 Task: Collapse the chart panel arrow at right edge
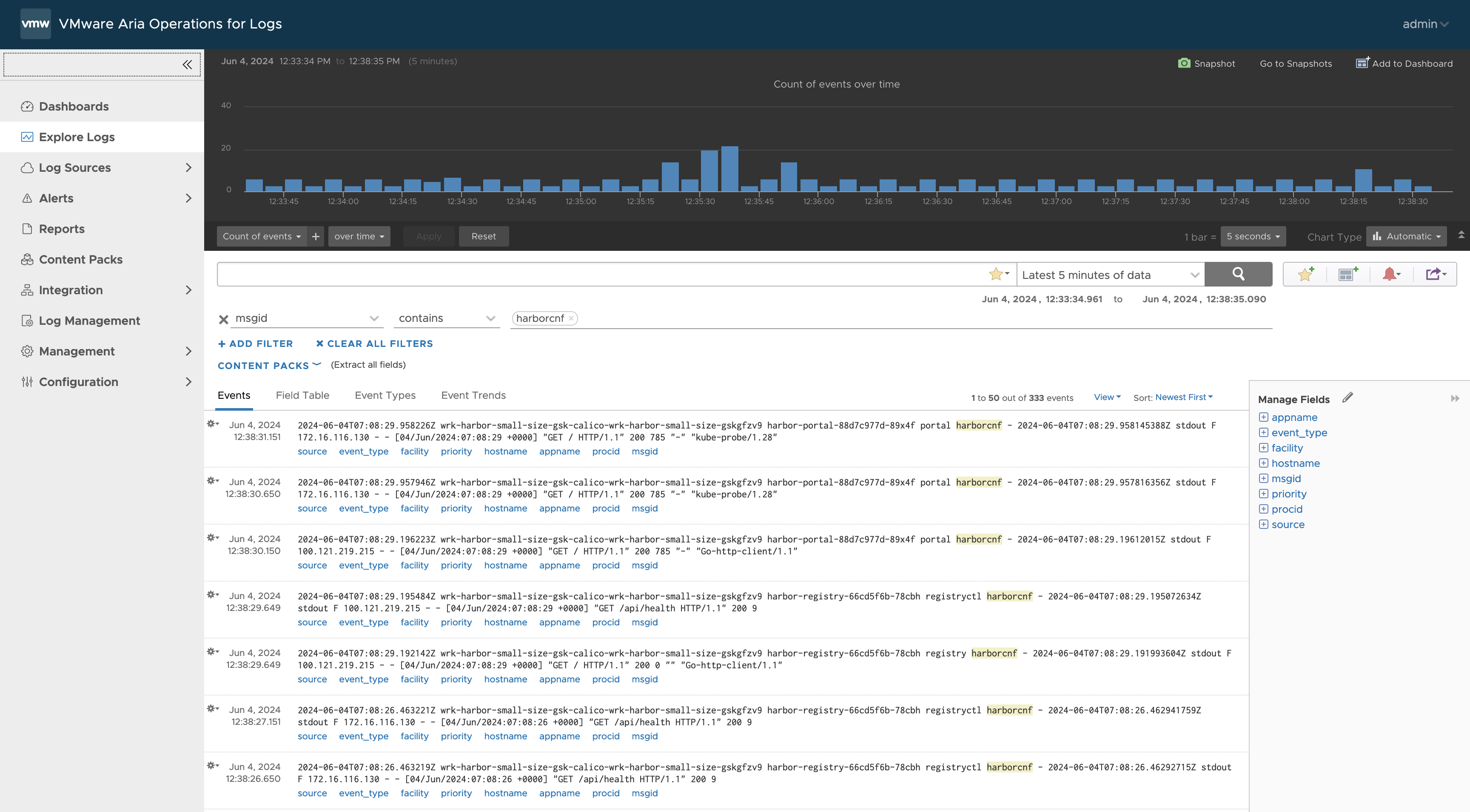click(1461, 234)
